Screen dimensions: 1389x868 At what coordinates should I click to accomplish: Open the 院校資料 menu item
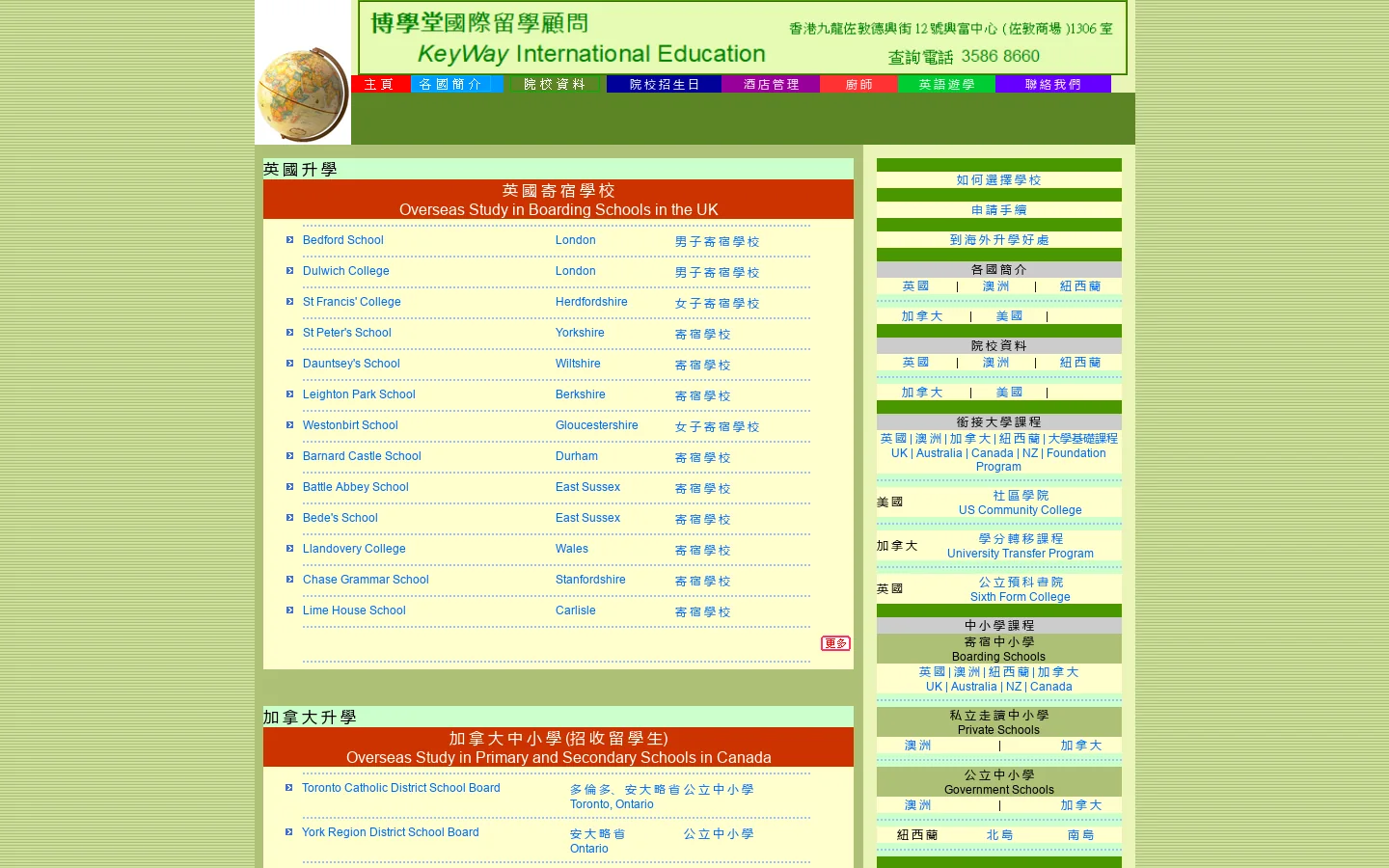(x=555, y=84)
